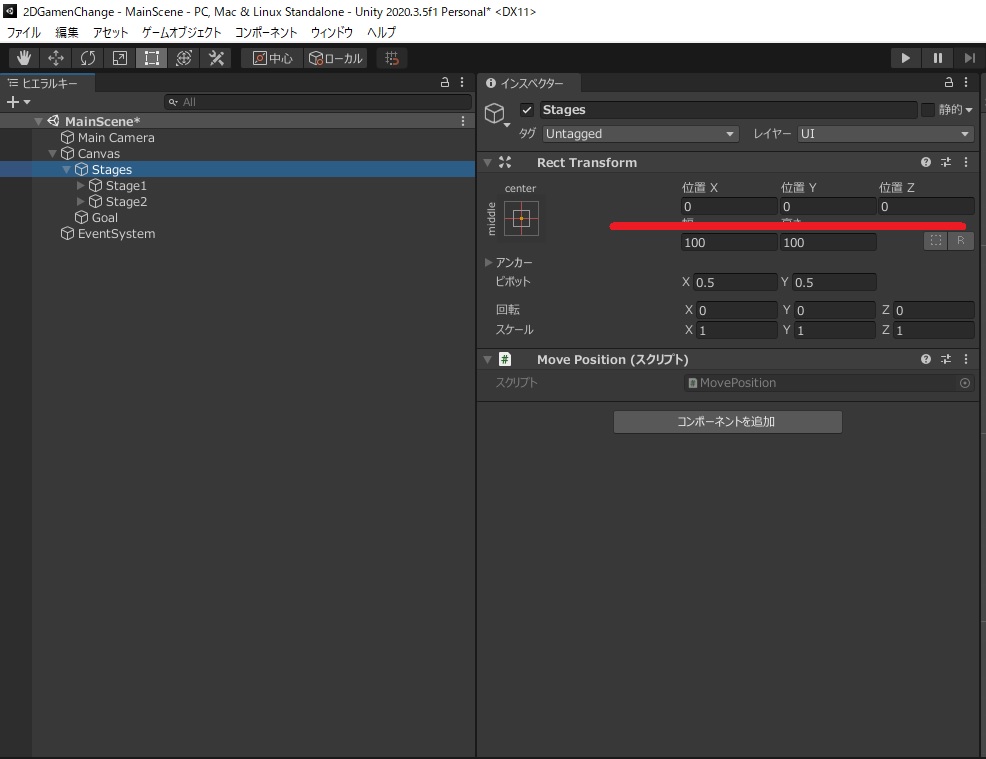The image size is (986, 759).
Task: Open the Help menu
Action: (x=381, y=32)
